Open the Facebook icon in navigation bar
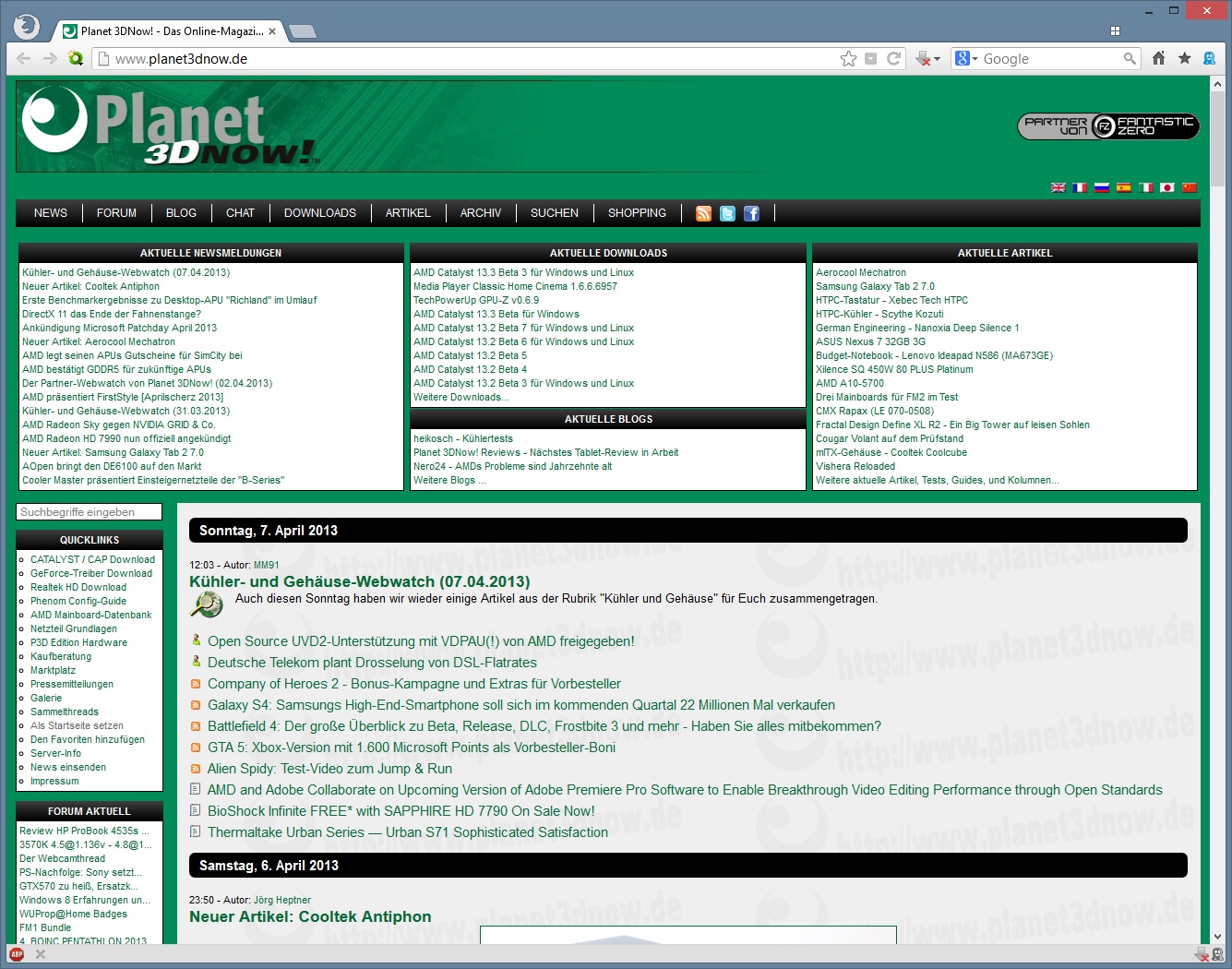 pyautogui.click(x=751, y=213)
